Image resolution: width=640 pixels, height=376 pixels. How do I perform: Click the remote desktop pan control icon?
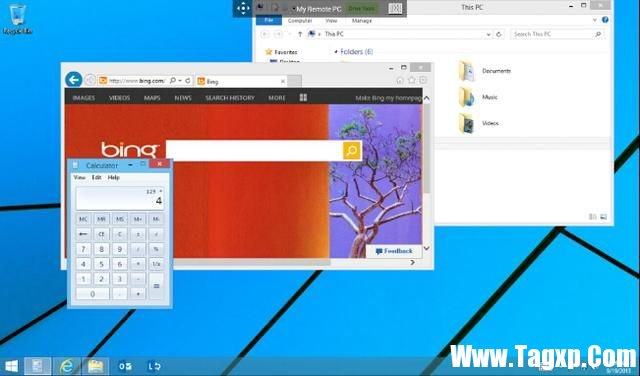pos(243,8)
